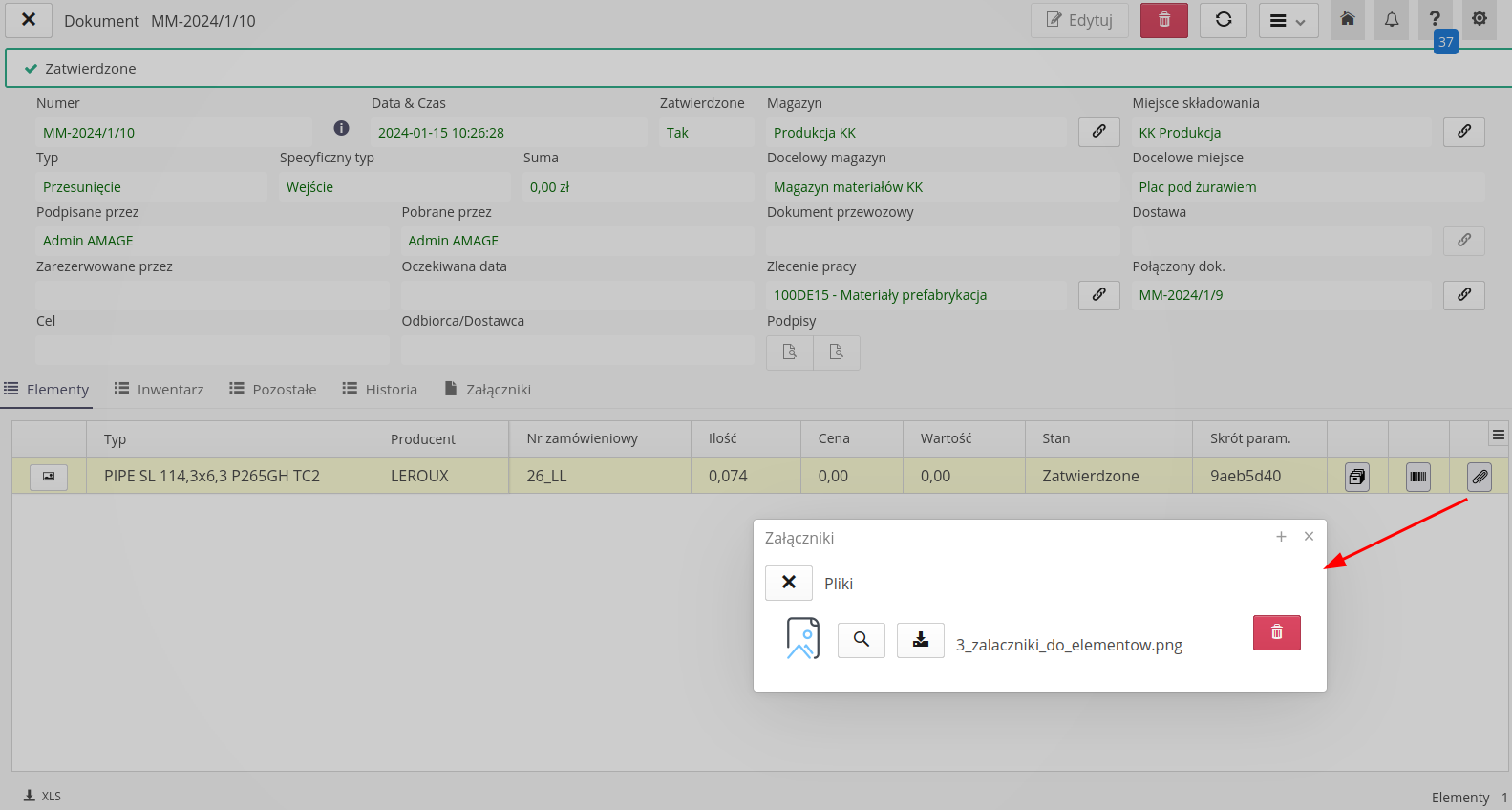Expand the hamburger menu dropdown in header
This screenshot has width=1512, height=810.
pos(1288,20)
